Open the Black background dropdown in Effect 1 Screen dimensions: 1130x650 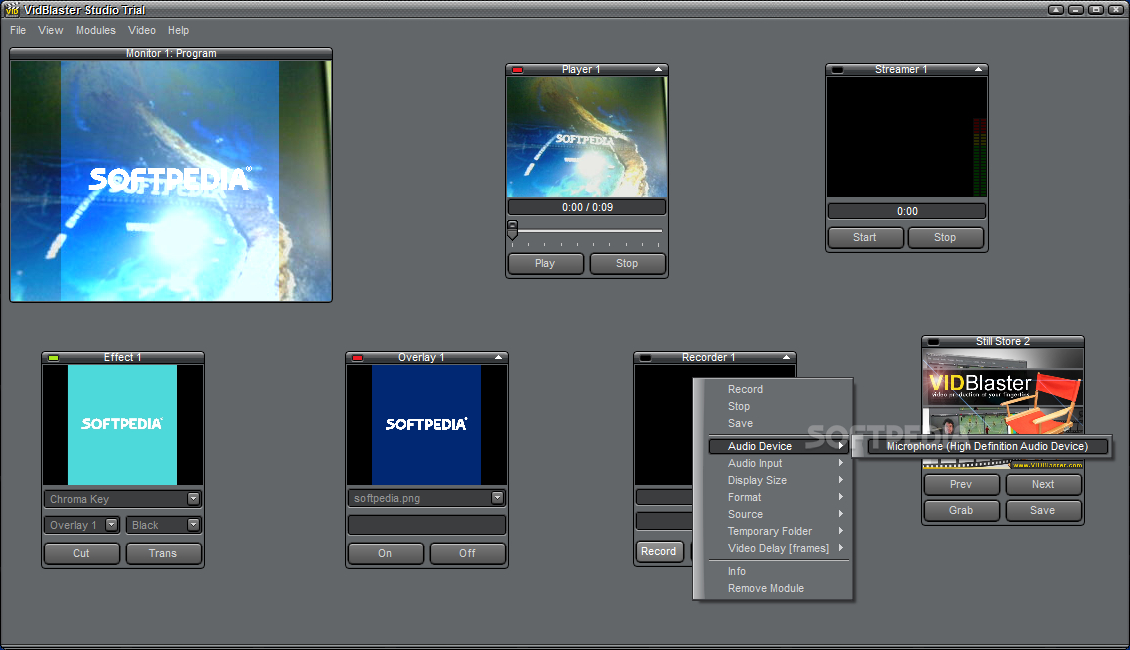[193, 525]
